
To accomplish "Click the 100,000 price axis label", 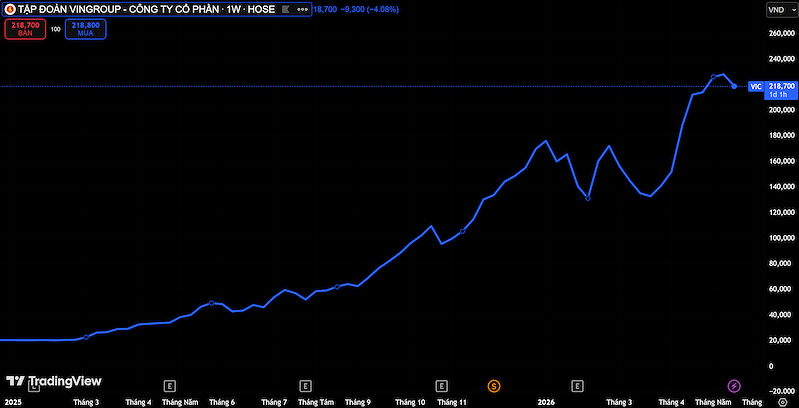I will point(781,238).
